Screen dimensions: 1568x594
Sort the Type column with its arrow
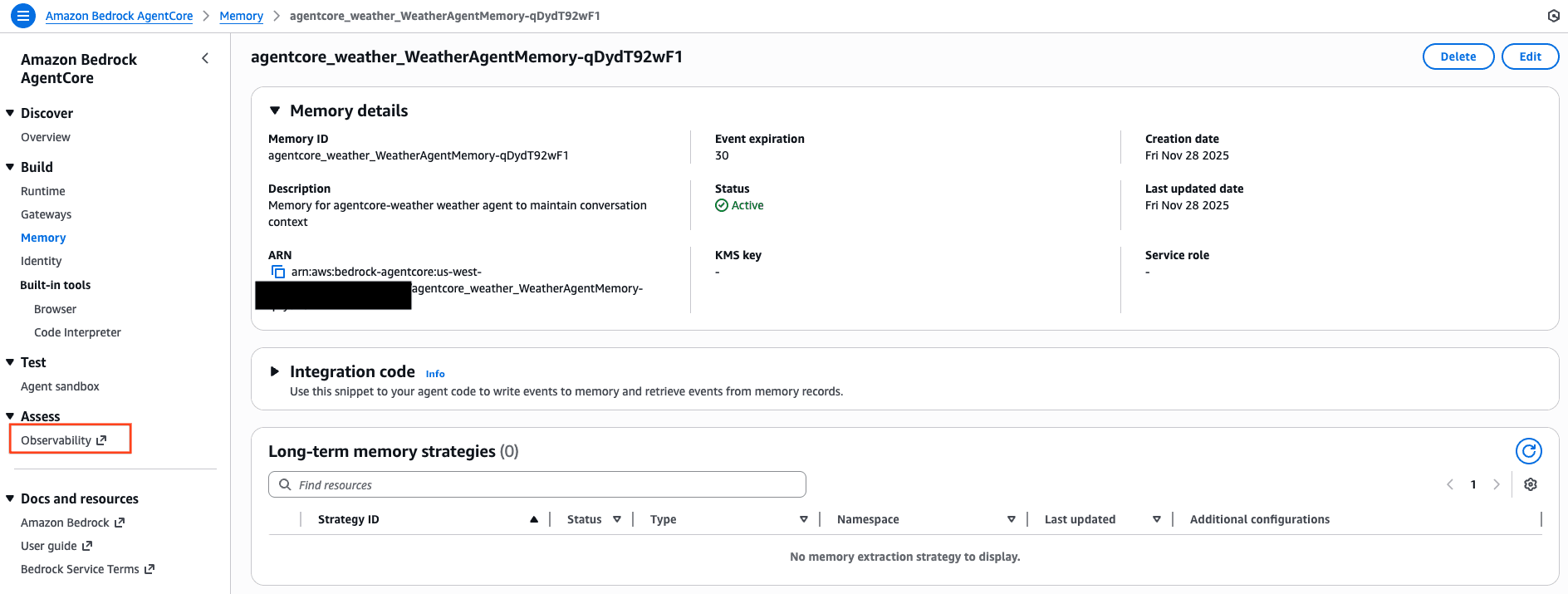point(804,519)
